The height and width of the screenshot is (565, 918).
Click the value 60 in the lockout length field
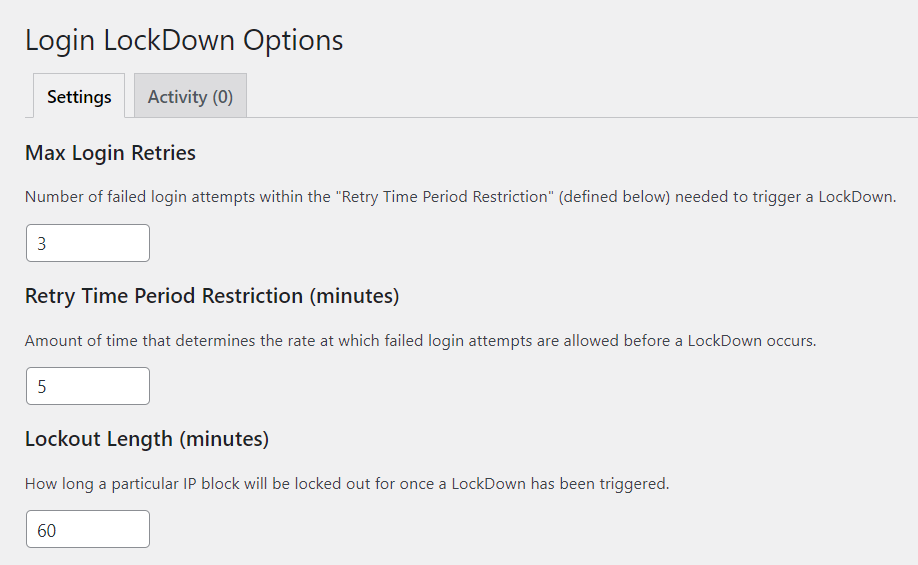(x=47, y=529)
